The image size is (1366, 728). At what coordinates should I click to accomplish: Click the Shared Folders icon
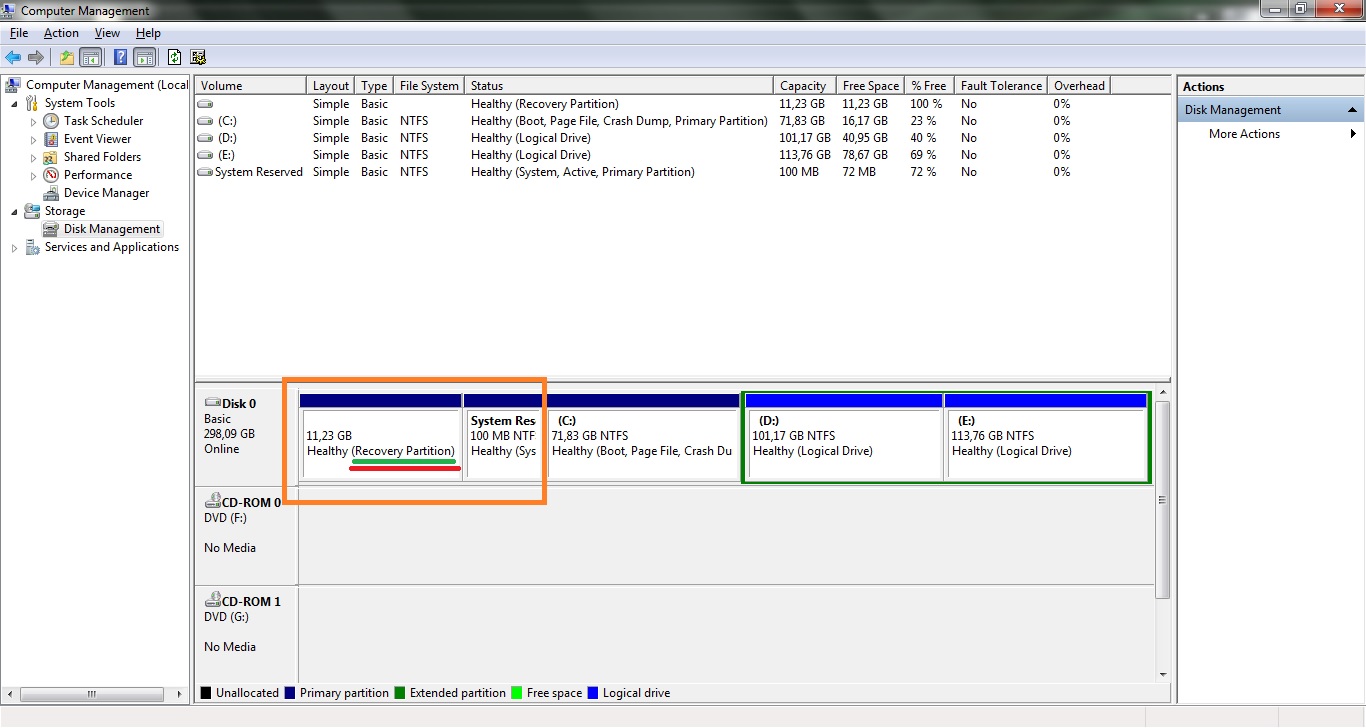51,157
